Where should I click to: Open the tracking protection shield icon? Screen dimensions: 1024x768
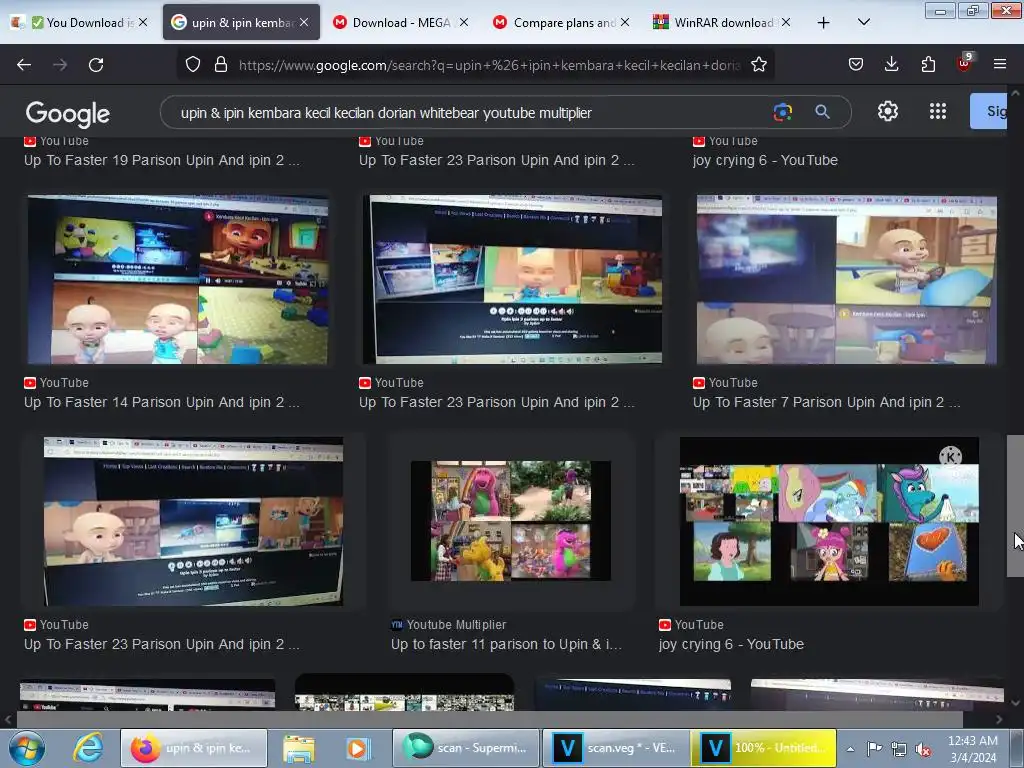193,65
